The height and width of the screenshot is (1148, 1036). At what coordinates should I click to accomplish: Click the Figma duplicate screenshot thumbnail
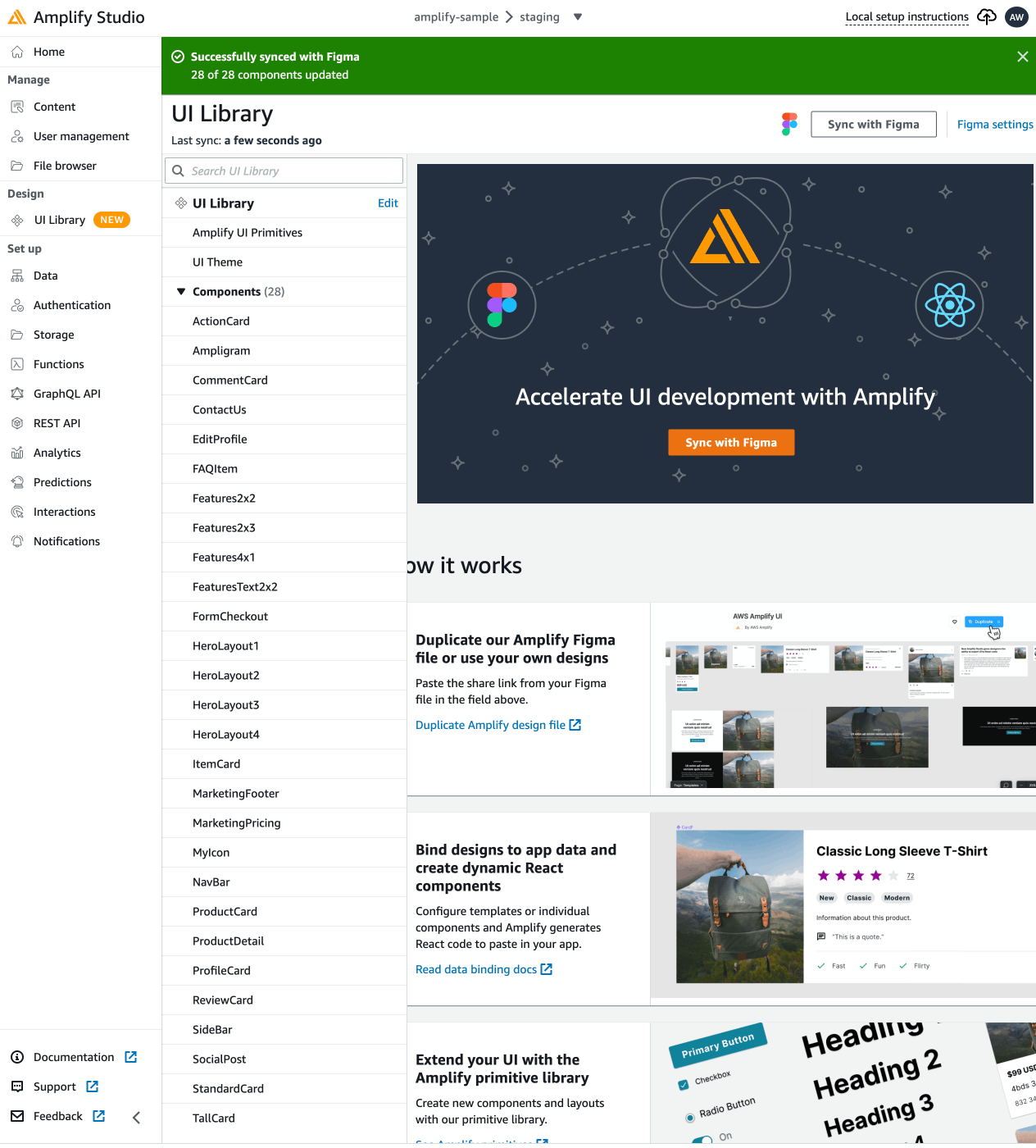(843, 699)
